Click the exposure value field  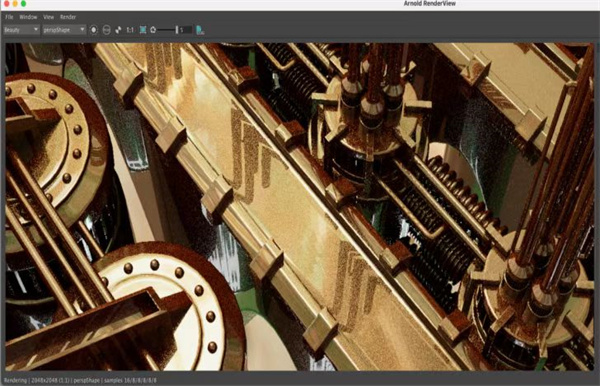(x=186, y=29)
